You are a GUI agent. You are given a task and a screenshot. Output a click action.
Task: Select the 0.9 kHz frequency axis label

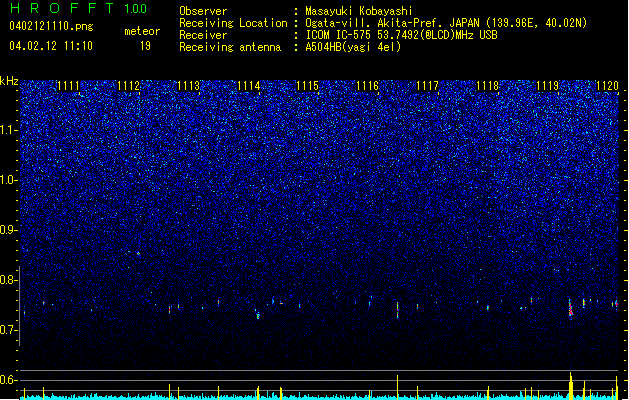9,230
